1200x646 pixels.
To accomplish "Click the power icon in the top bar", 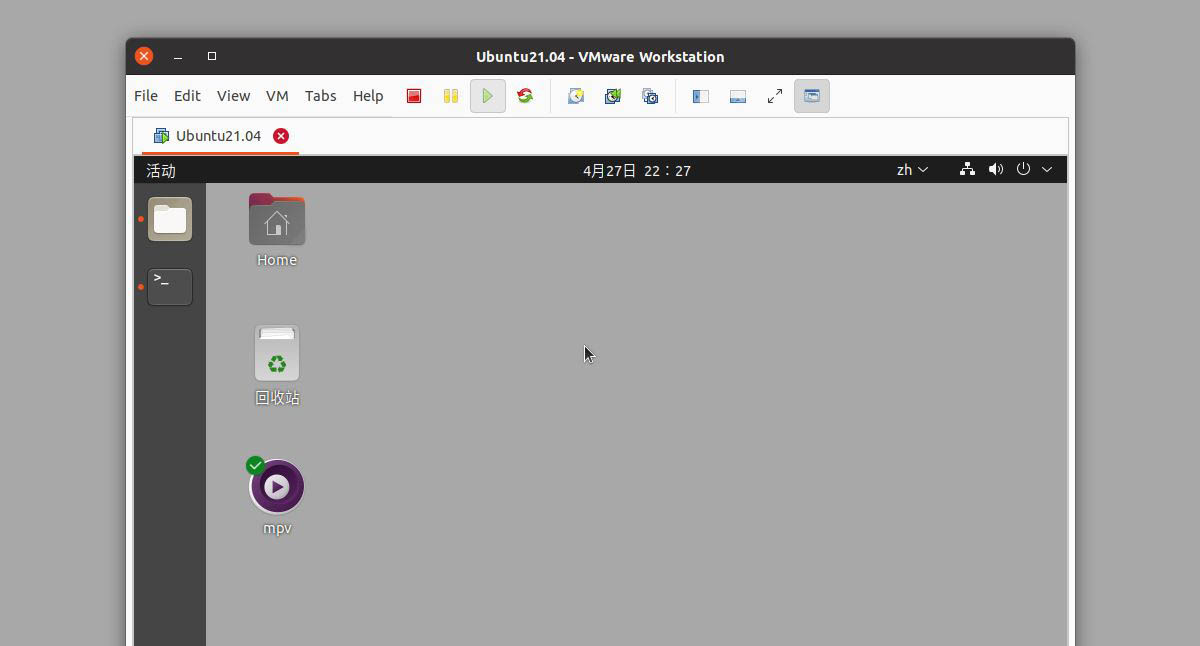I will (x=1023, y=169).
